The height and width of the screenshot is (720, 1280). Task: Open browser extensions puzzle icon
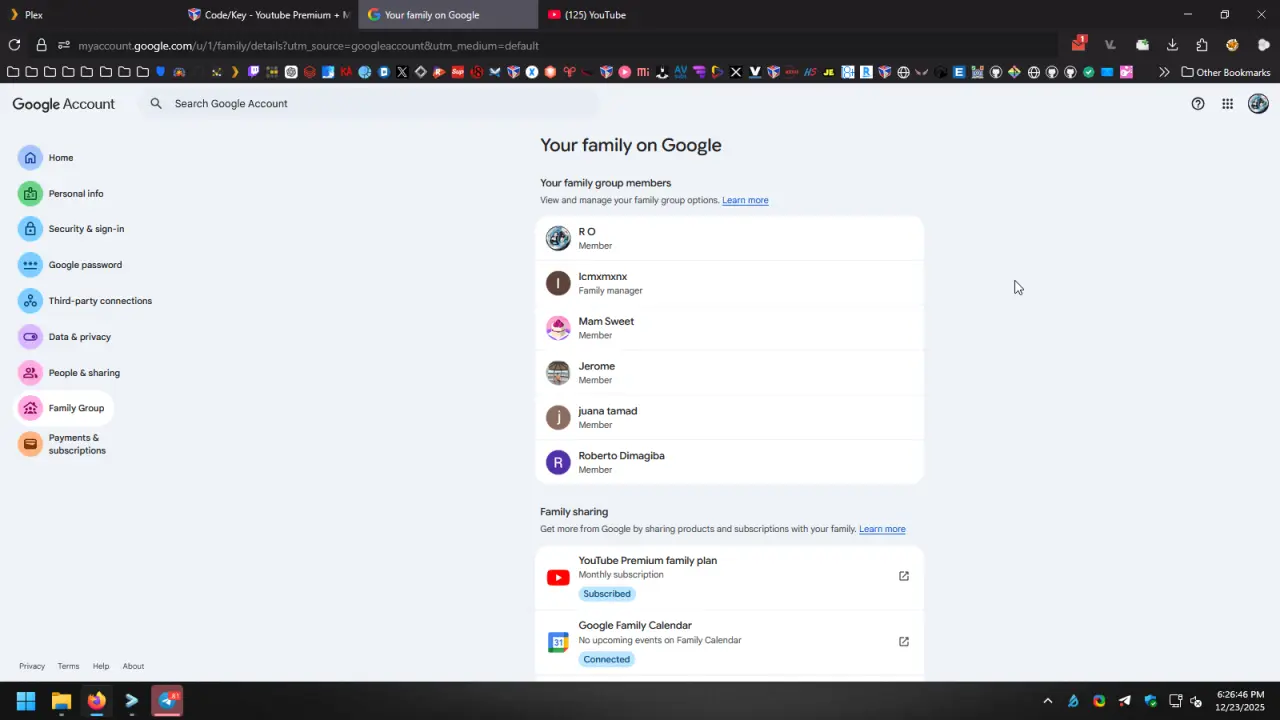(x=1202, y=45)
